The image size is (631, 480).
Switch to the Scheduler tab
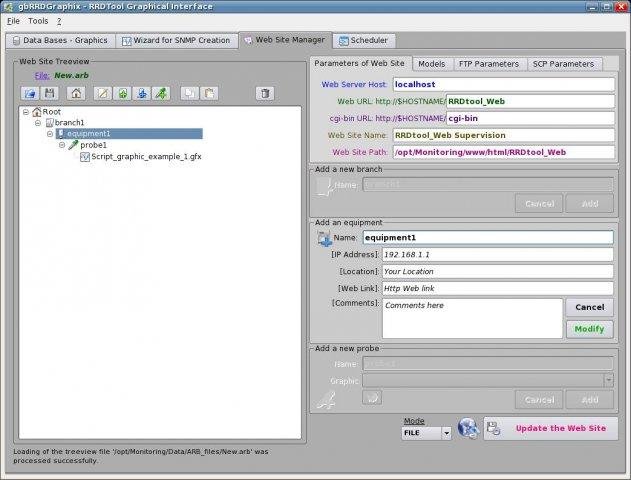[364, 41]
